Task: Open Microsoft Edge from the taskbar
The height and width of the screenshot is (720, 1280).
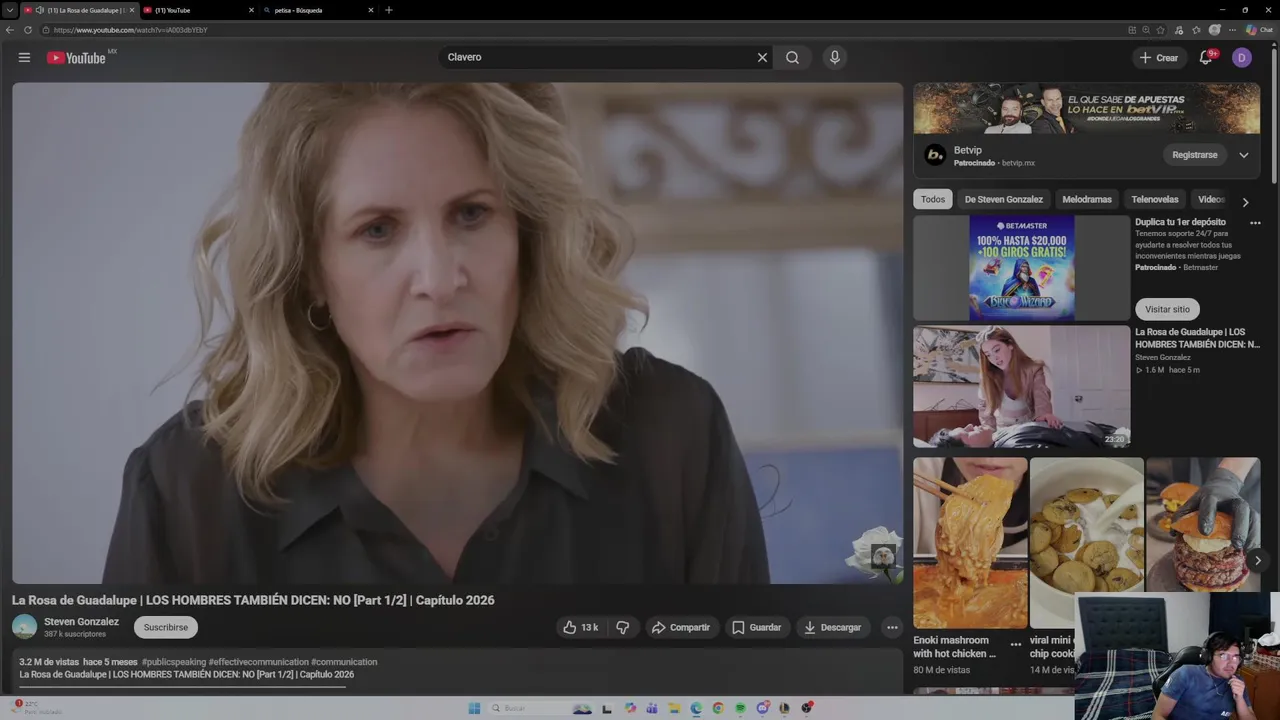Action: (x=696, y=708)
